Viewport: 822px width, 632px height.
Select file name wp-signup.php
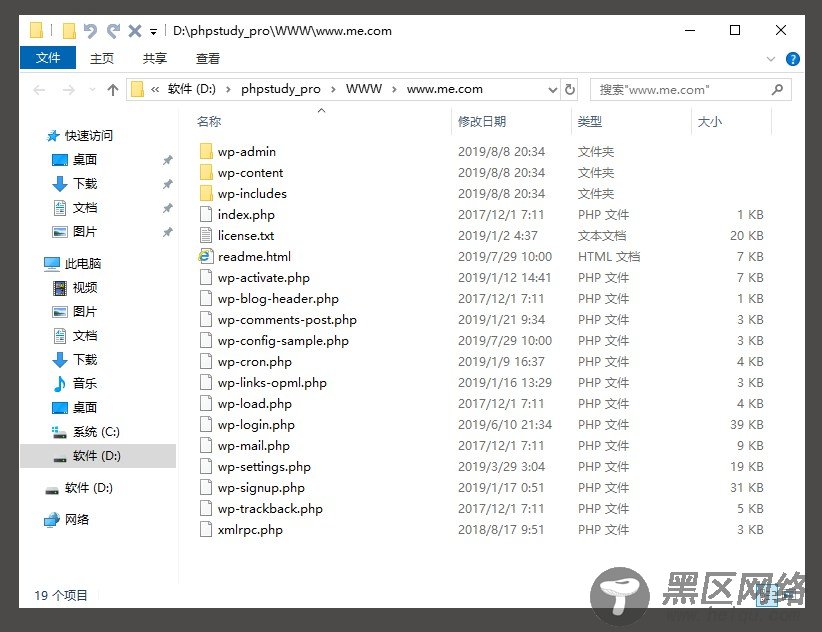261,487
